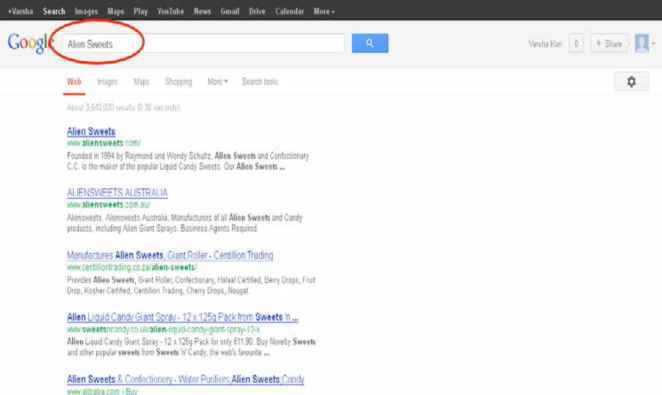Click the www.aliensweets.com.au/ green URL
Viewport: 662px width, 395px height.
pyautogui.click(x=109, y=205)
